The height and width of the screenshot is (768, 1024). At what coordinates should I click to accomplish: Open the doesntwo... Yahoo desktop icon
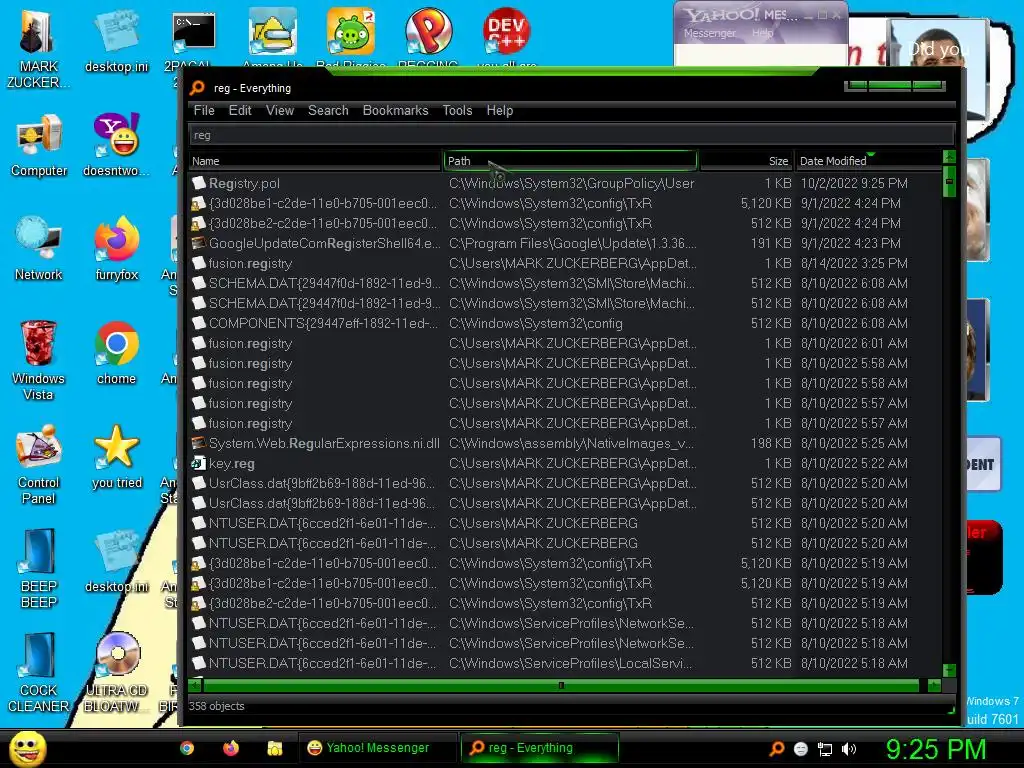(x=116, y=145)
